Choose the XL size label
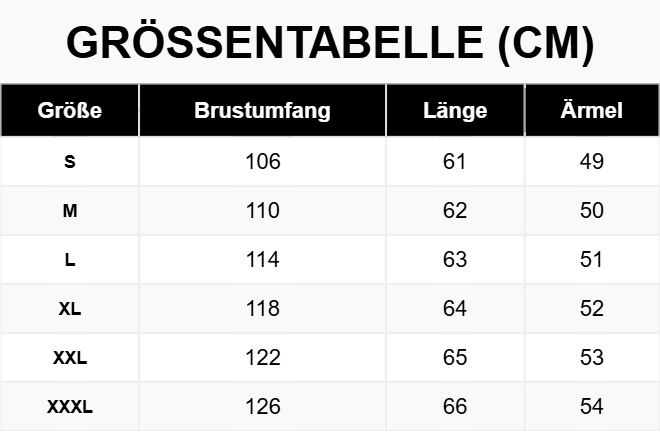The image size is (660, 432). [x=69, y=309]
